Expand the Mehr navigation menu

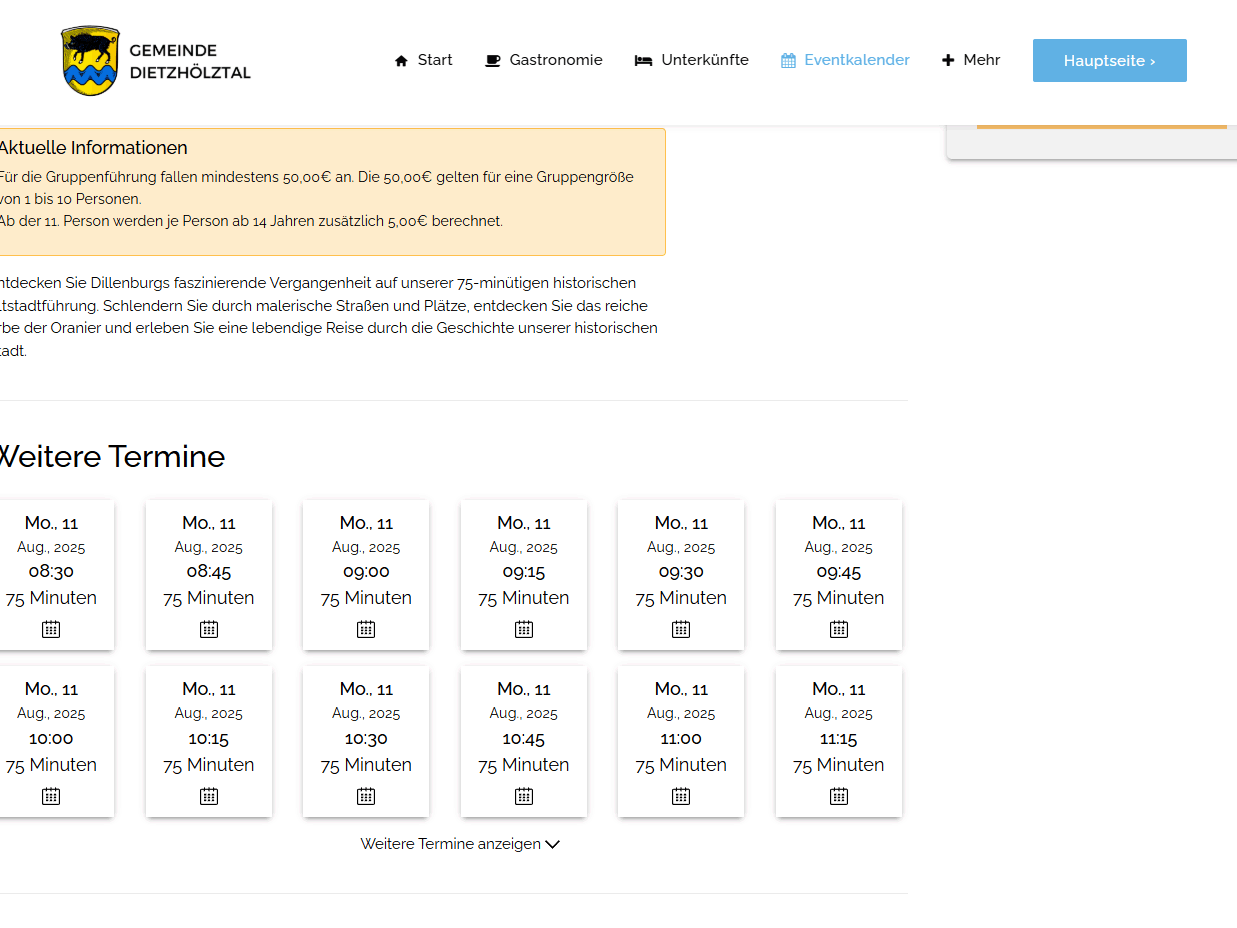point(971,60)
